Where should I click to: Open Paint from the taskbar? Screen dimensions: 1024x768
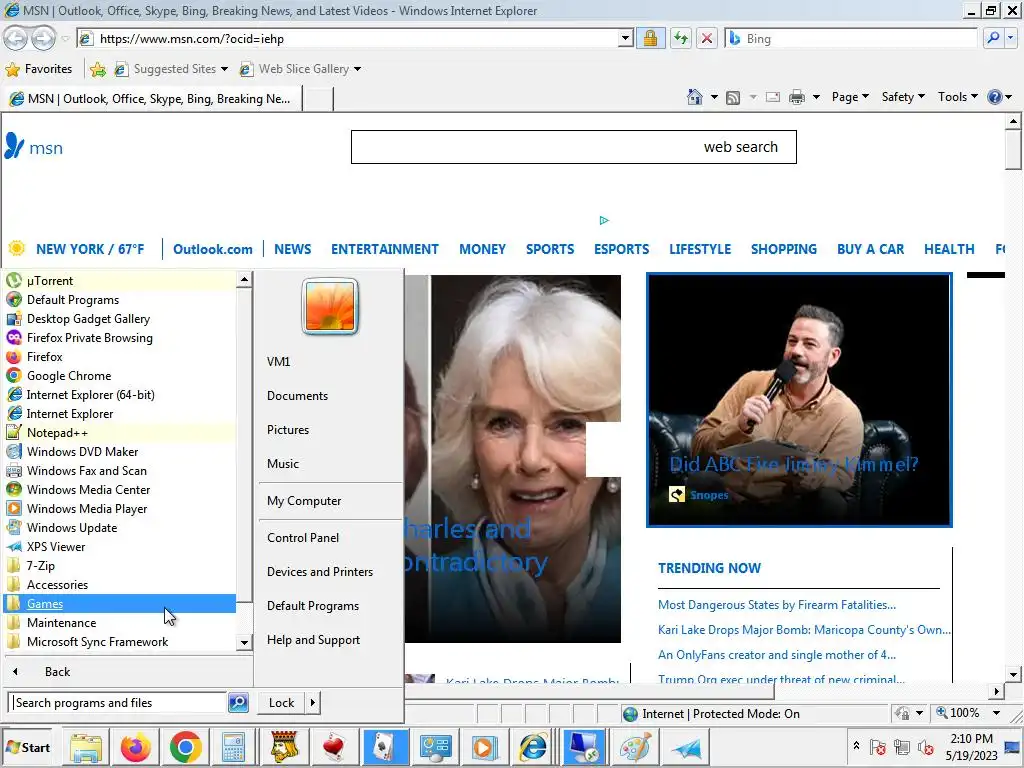pos(635,747)
